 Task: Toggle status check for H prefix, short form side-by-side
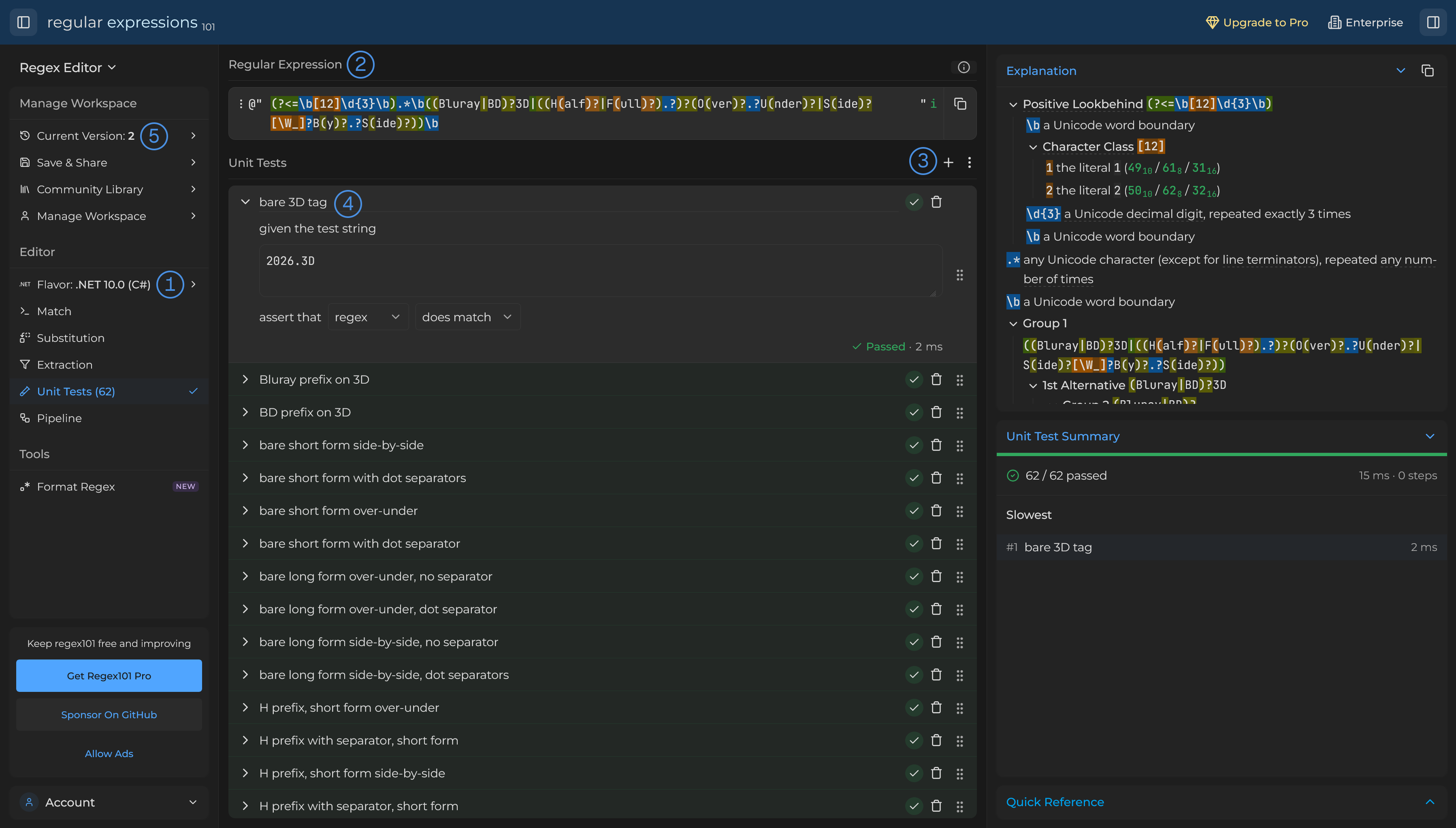914,773
